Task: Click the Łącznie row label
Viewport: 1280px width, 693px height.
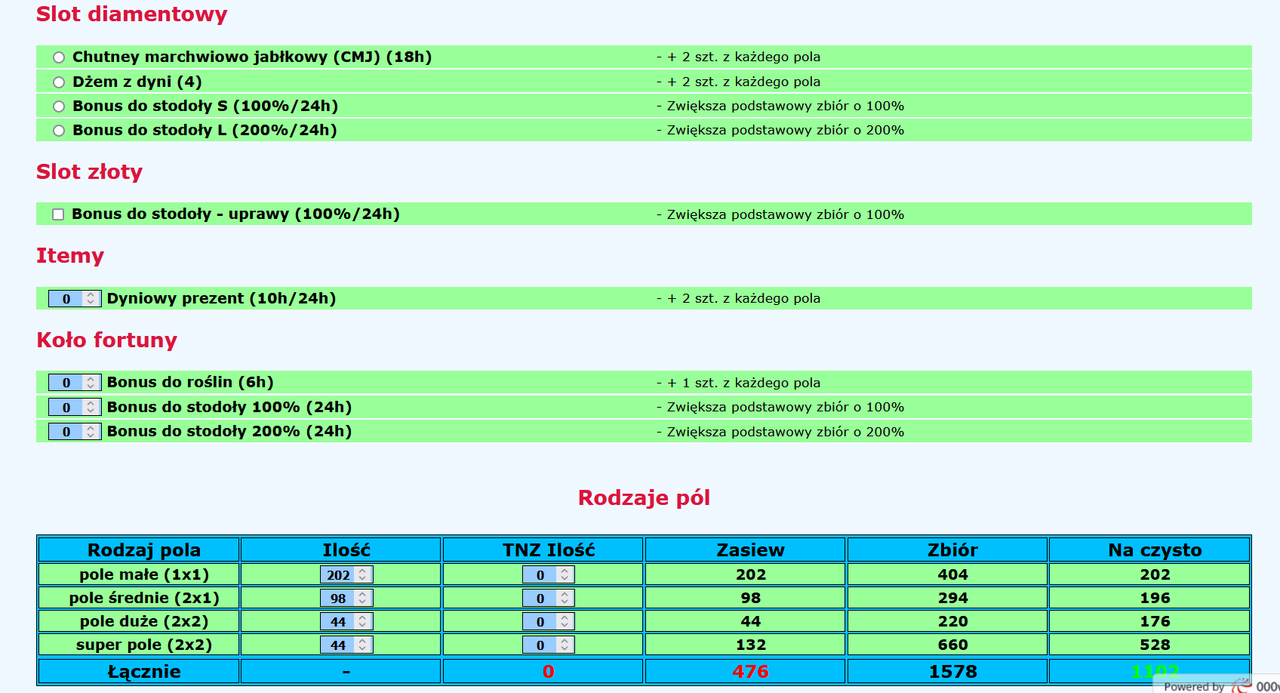Action: pos(144,672)
